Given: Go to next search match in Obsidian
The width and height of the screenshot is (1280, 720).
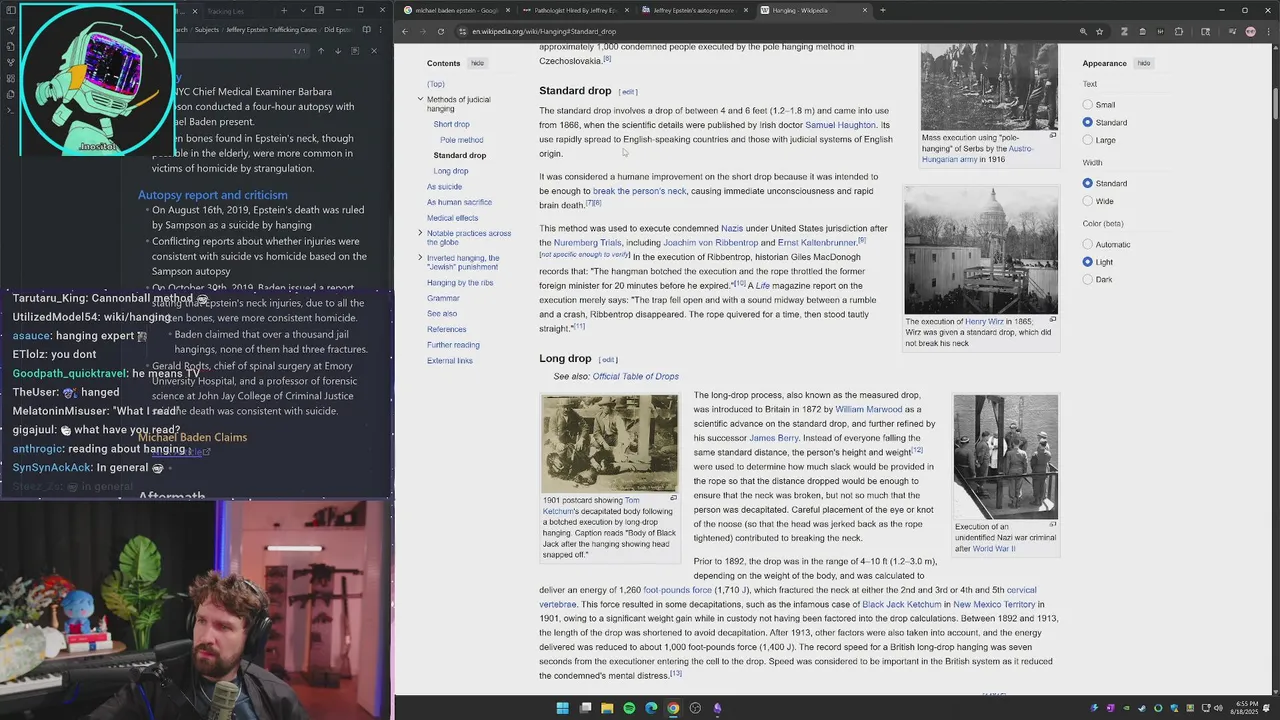Looking at the screenshot, I should 338,51.
